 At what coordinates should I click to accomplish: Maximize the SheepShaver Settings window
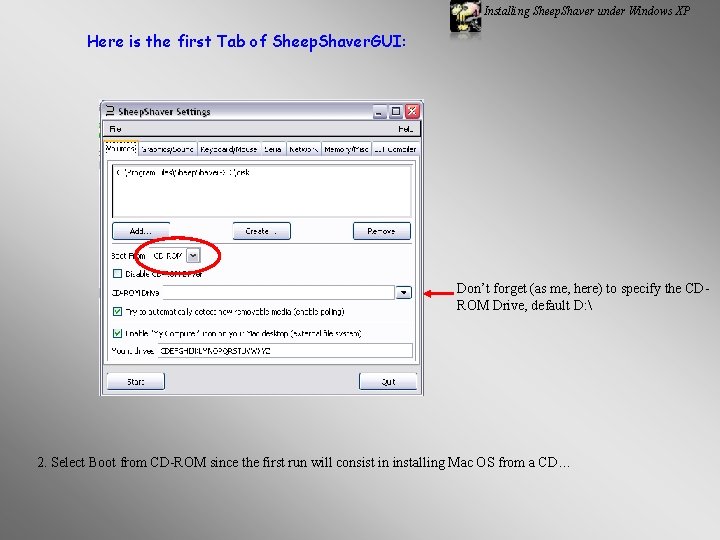coord(396,112)
